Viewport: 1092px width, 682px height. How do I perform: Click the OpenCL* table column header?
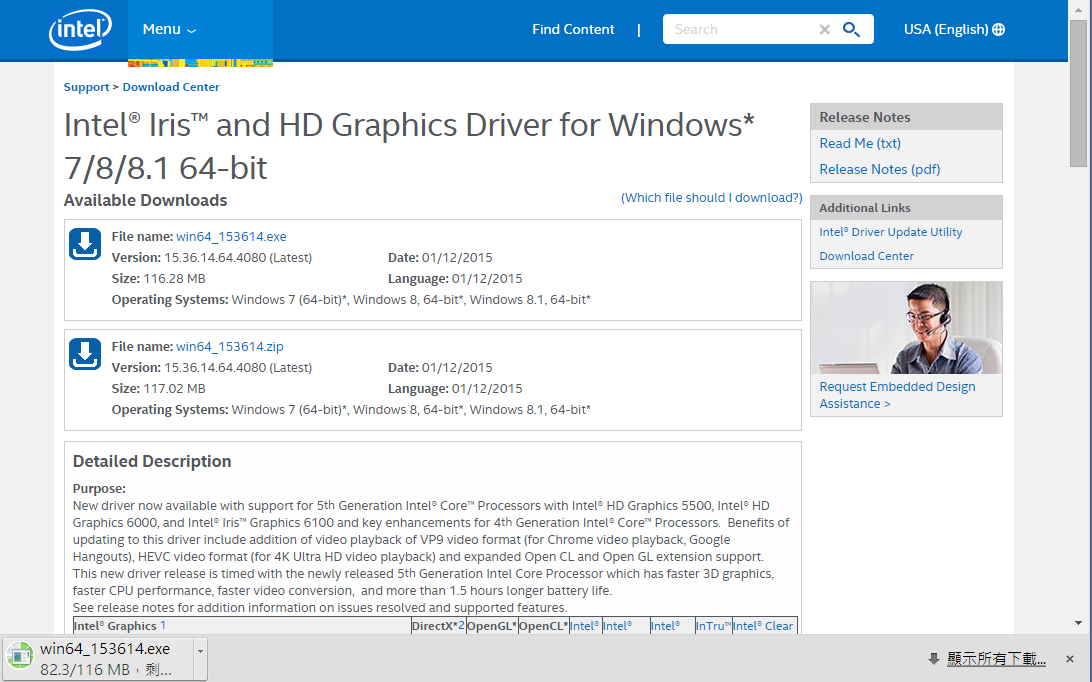coord(543,626)
